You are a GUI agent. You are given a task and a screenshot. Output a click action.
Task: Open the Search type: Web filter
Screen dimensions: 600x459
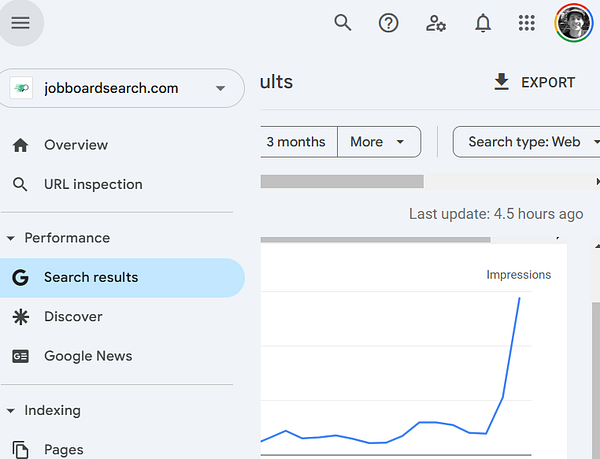[527, 142]
